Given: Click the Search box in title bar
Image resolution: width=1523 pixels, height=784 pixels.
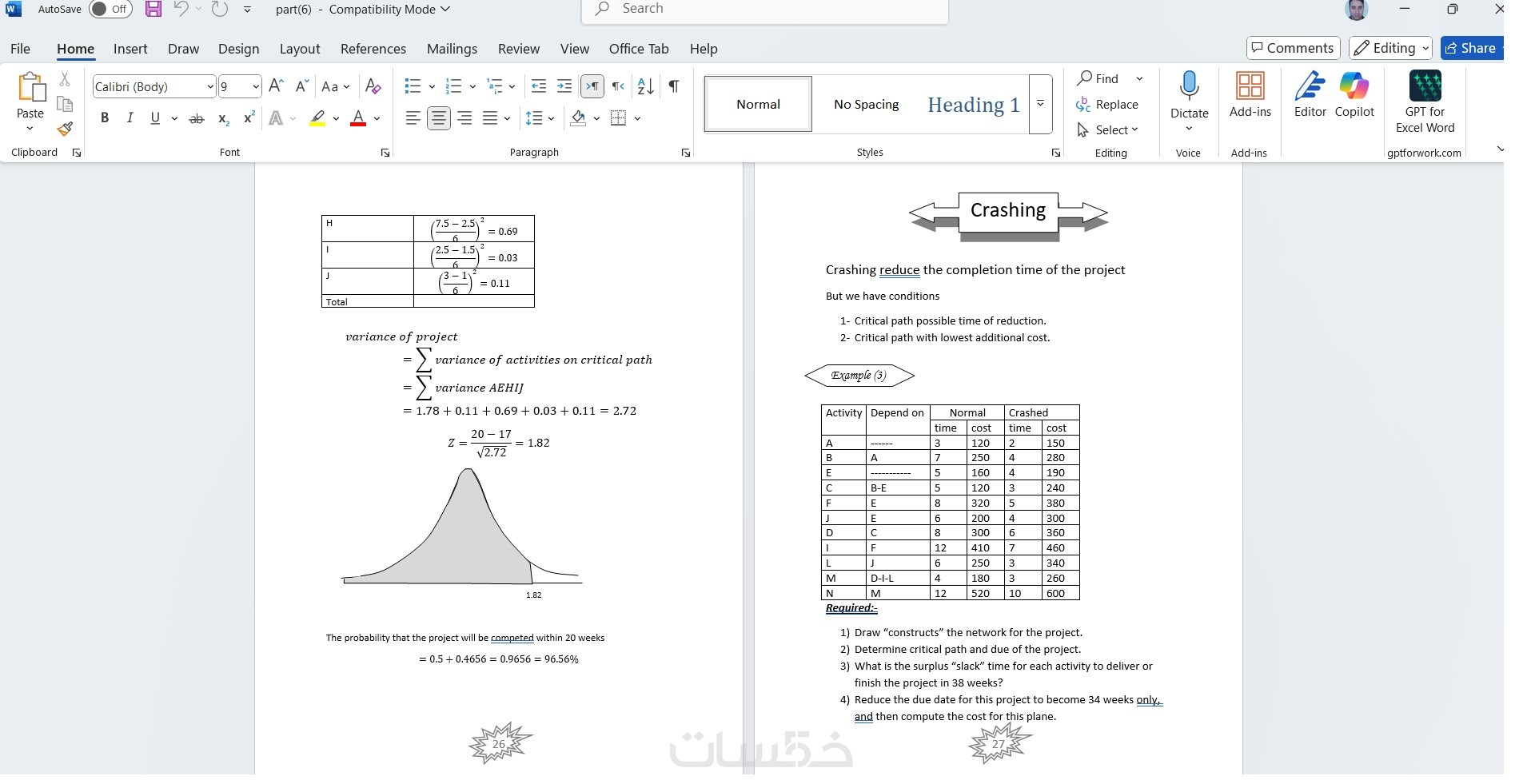Looking at the screenshot, I should (764, 10).
